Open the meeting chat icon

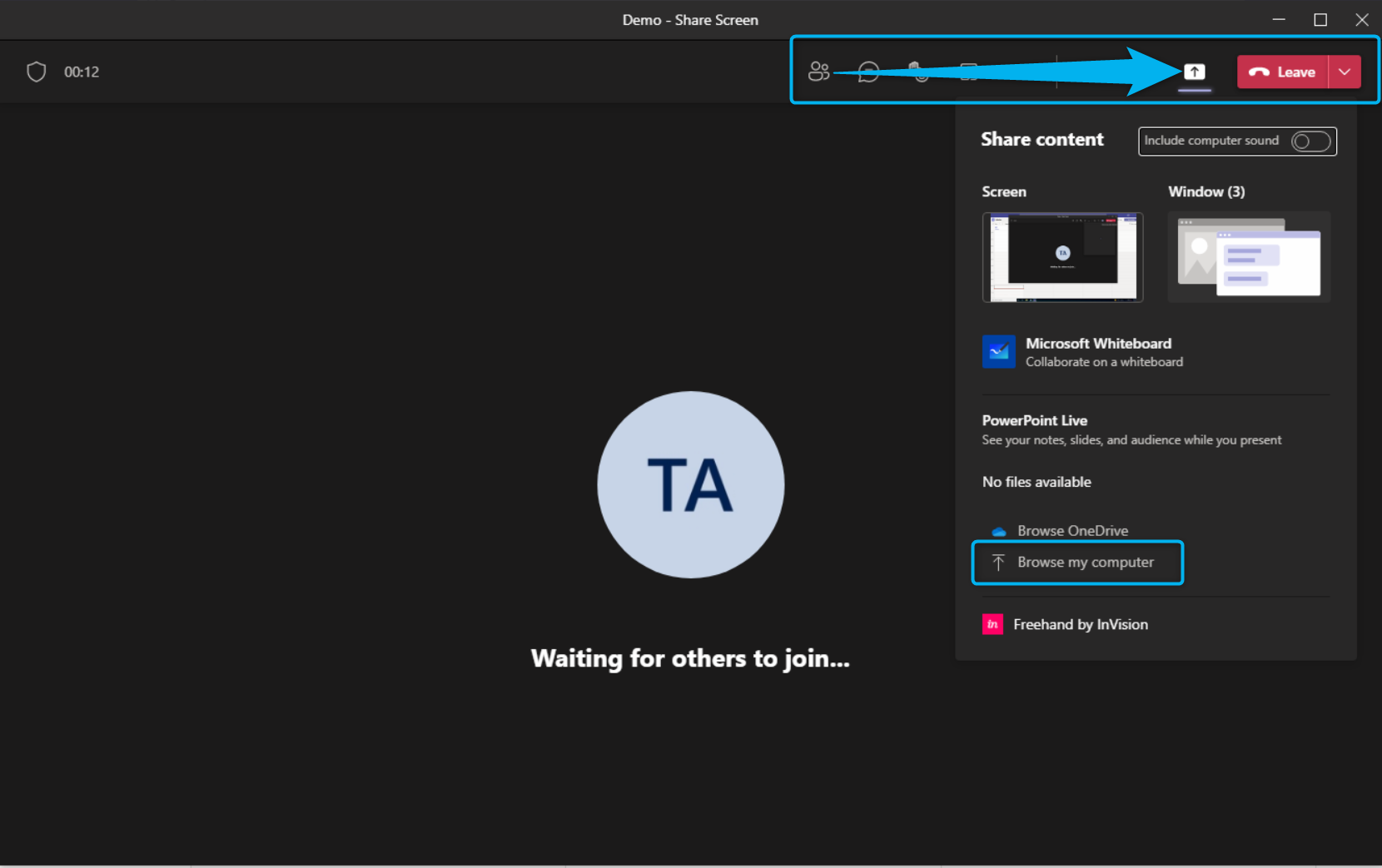click(868, 72)
